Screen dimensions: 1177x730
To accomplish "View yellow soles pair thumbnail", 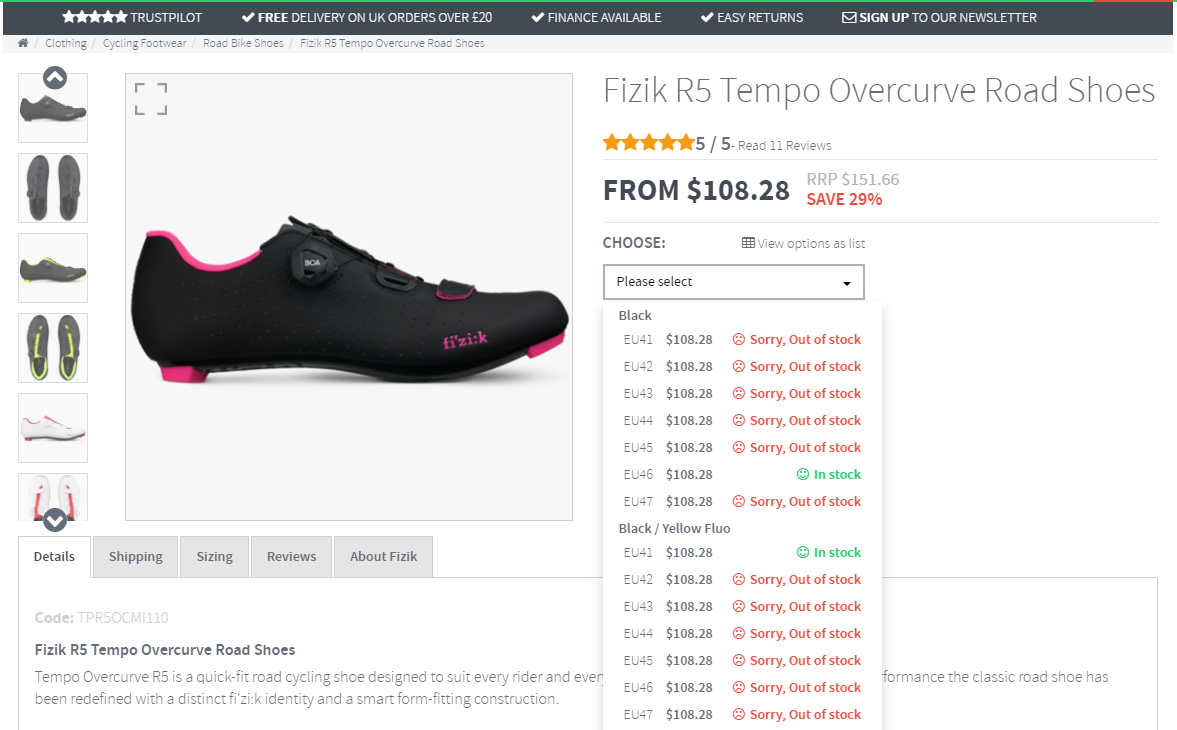I will [x=53, y=348].
